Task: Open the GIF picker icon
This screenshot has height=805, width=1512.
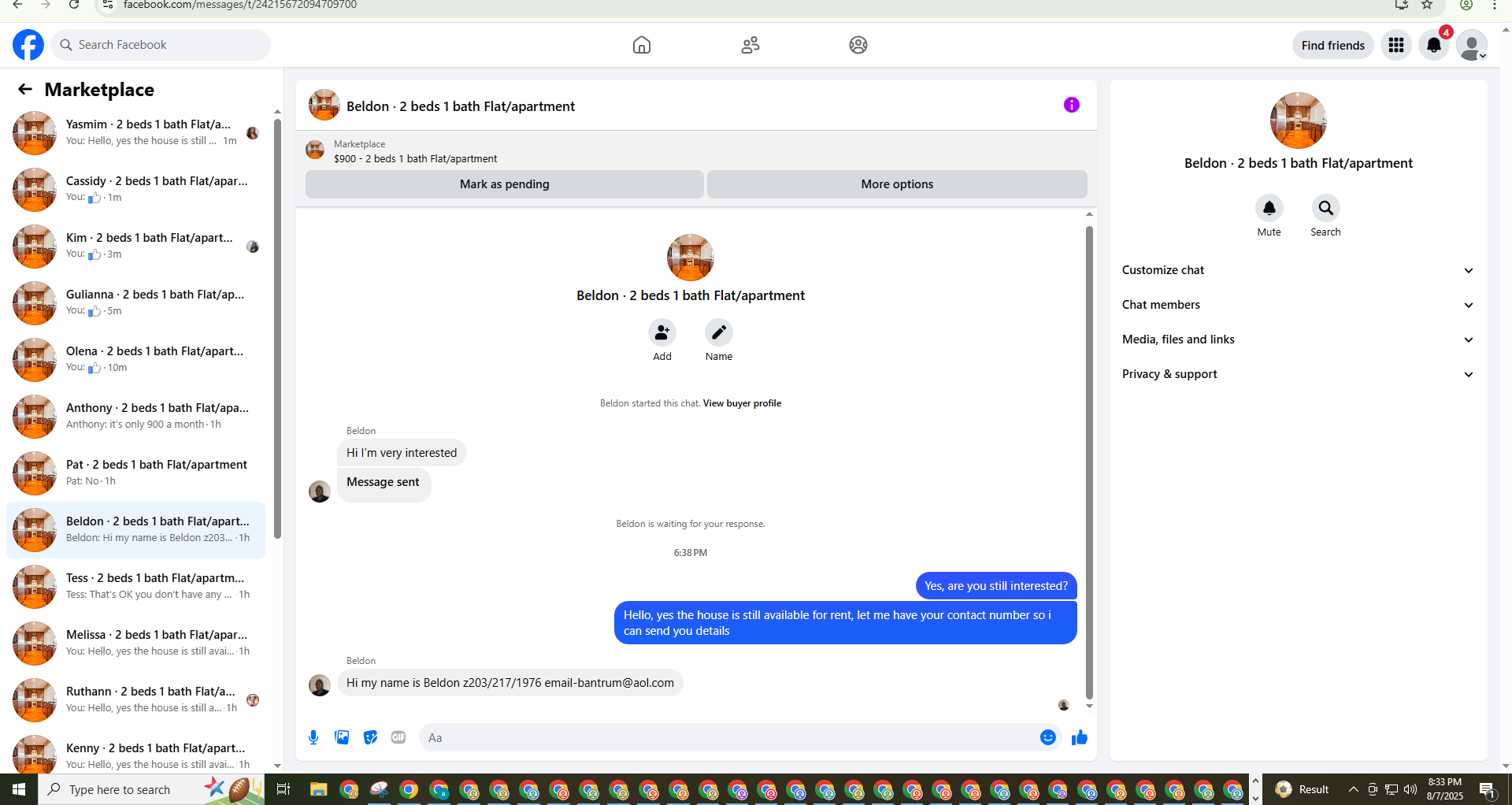Action: 398,737
